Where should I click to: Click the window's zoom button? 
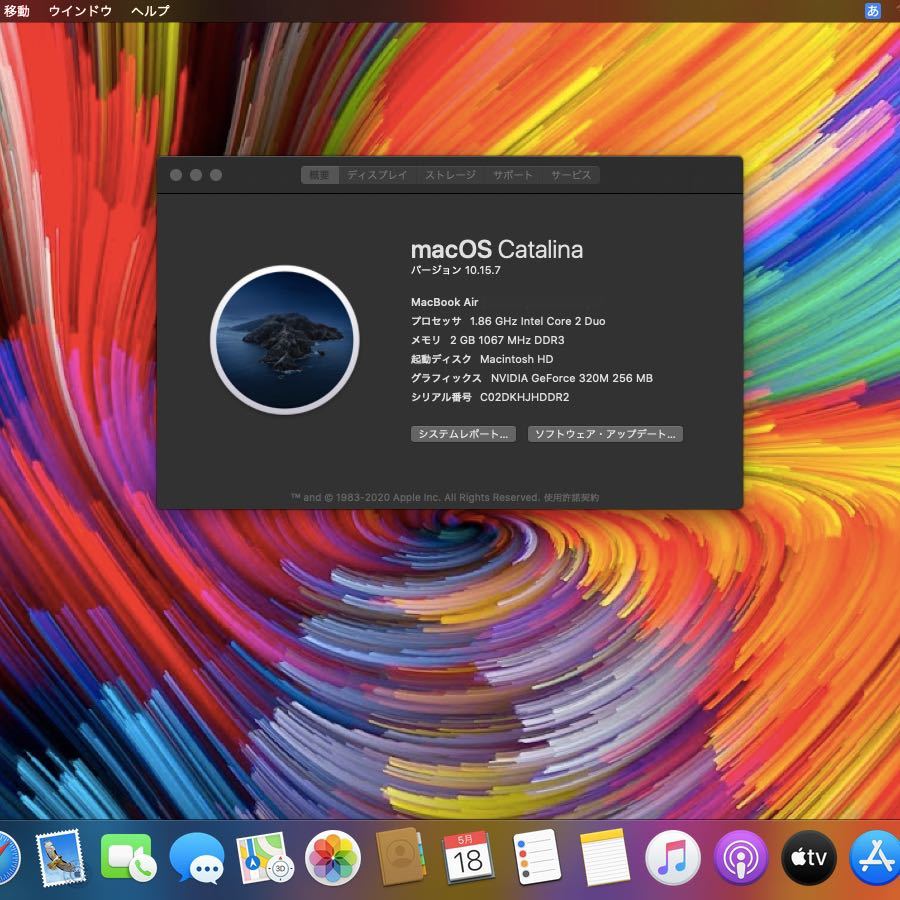pyautogui.click(x=216, y=175)
